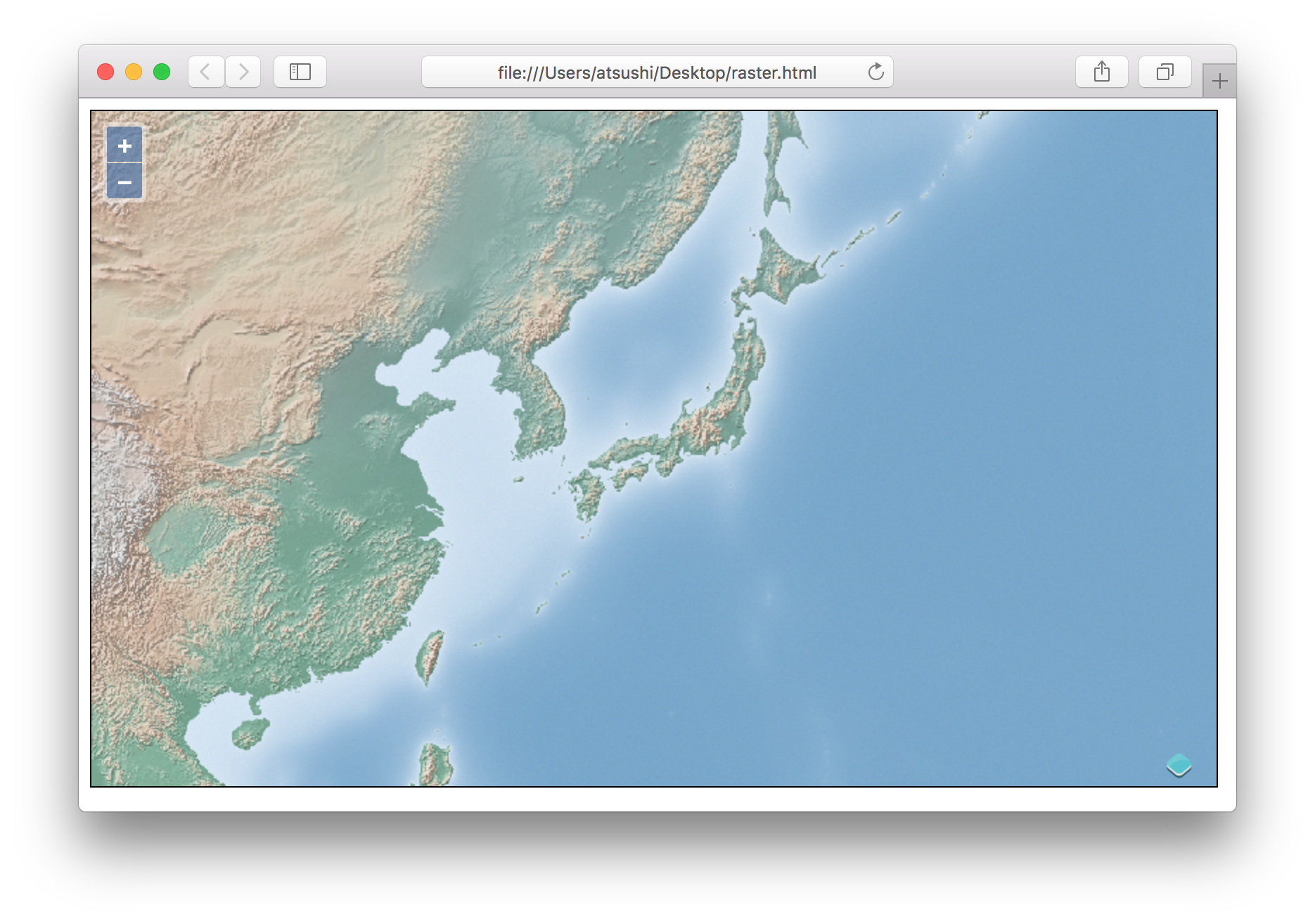Reload the raster.html page

coord(875,72)
